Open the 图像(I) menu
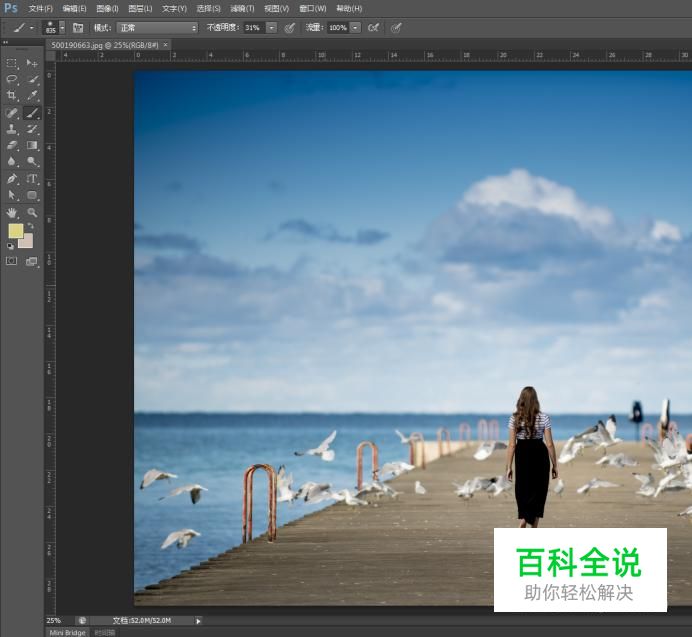 click(x=107, y=8)
